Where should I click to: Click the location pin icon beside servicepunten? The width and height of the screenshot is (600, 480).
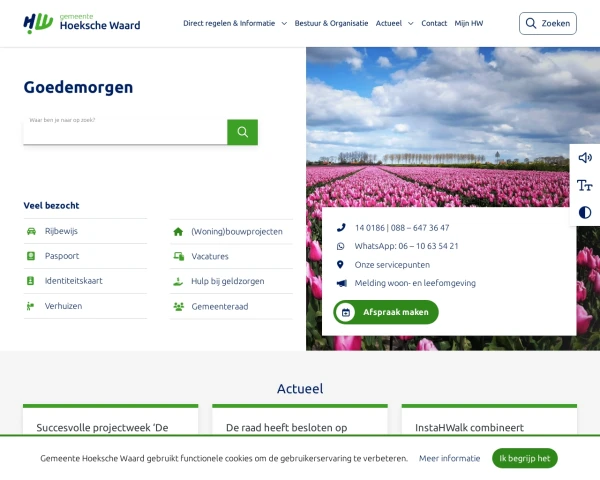coord(340,264)
